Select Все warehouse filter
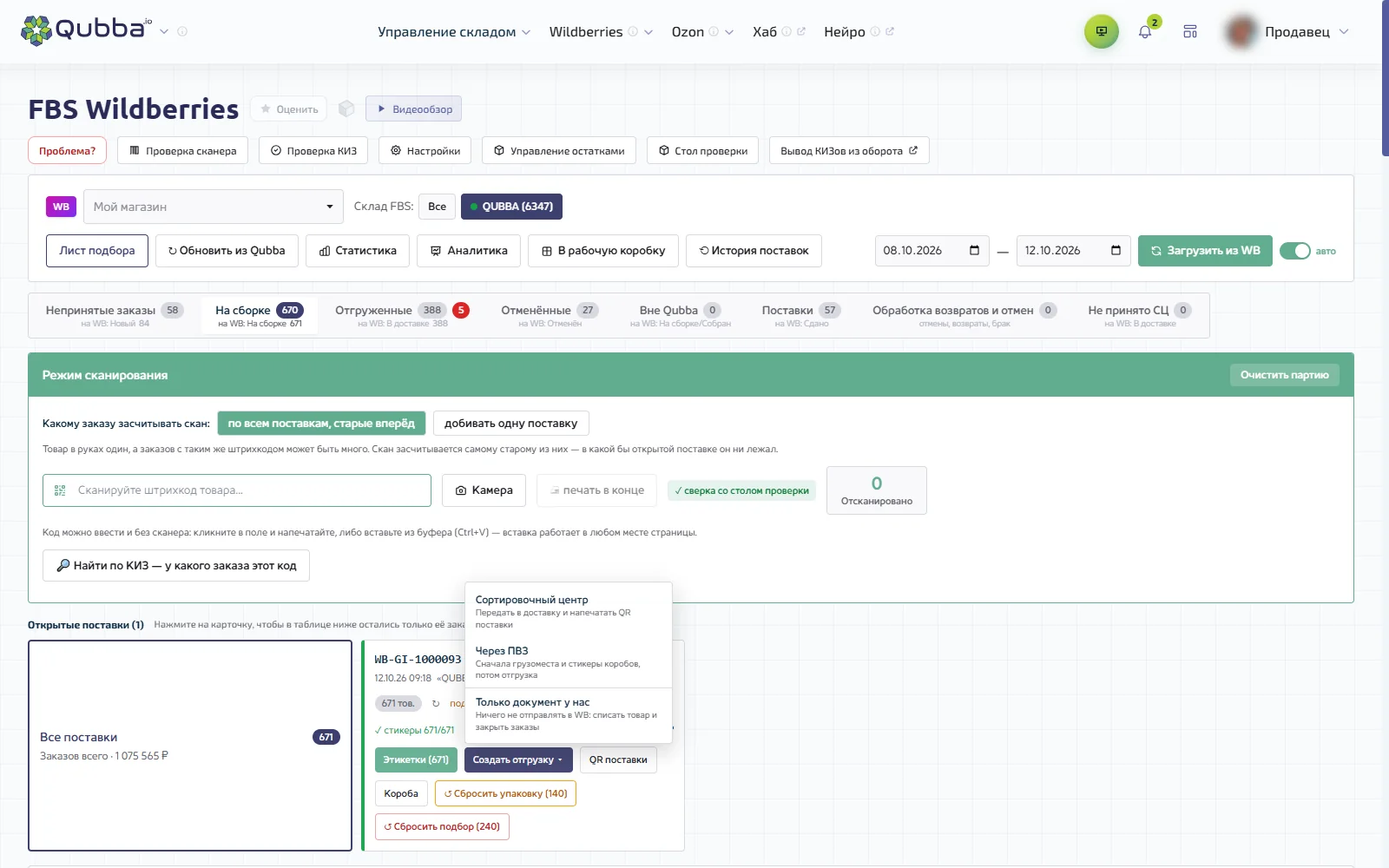 [437, 207]
